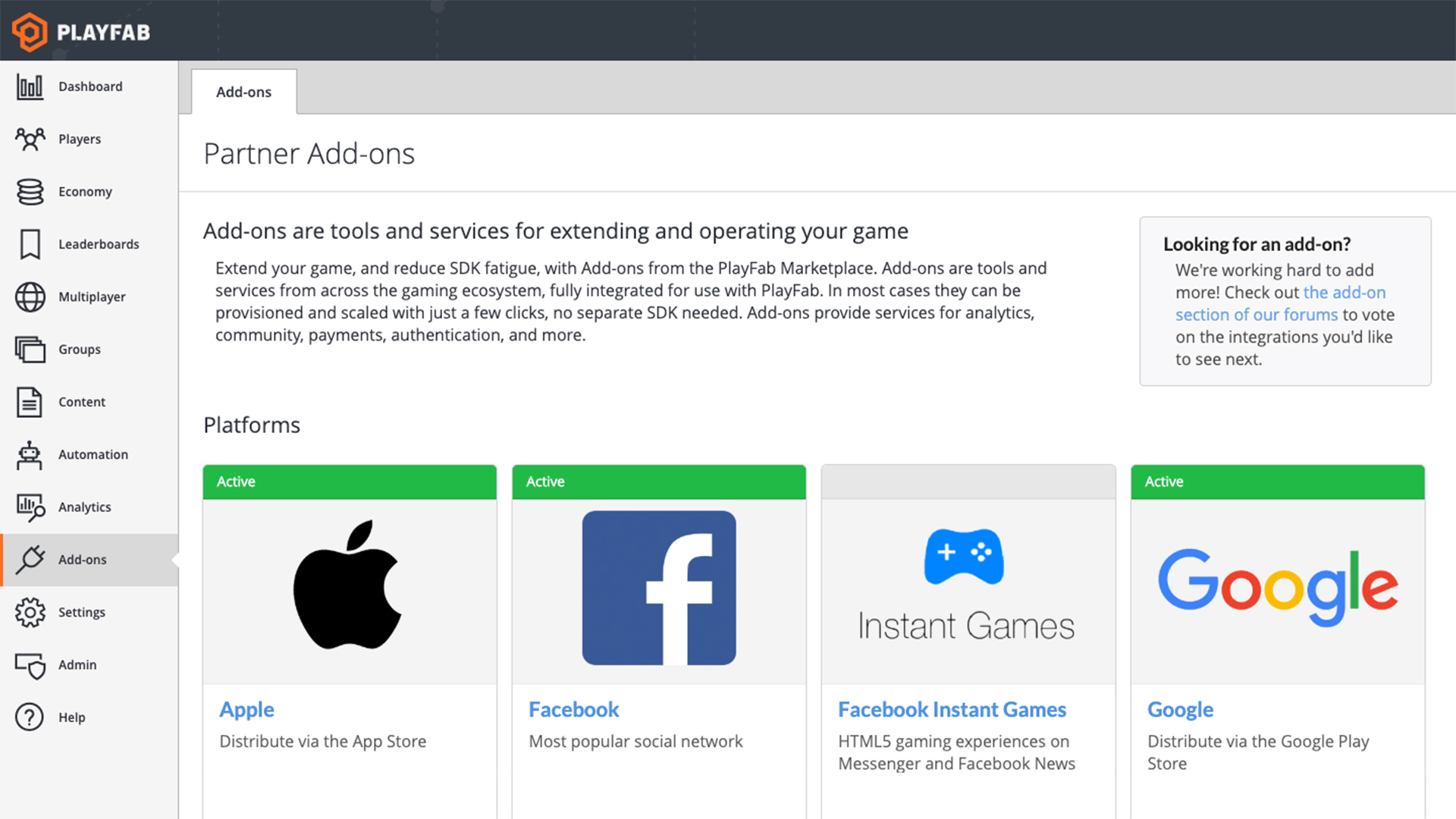
Task: Click the Google logo image
Action: click(1278, 588)
